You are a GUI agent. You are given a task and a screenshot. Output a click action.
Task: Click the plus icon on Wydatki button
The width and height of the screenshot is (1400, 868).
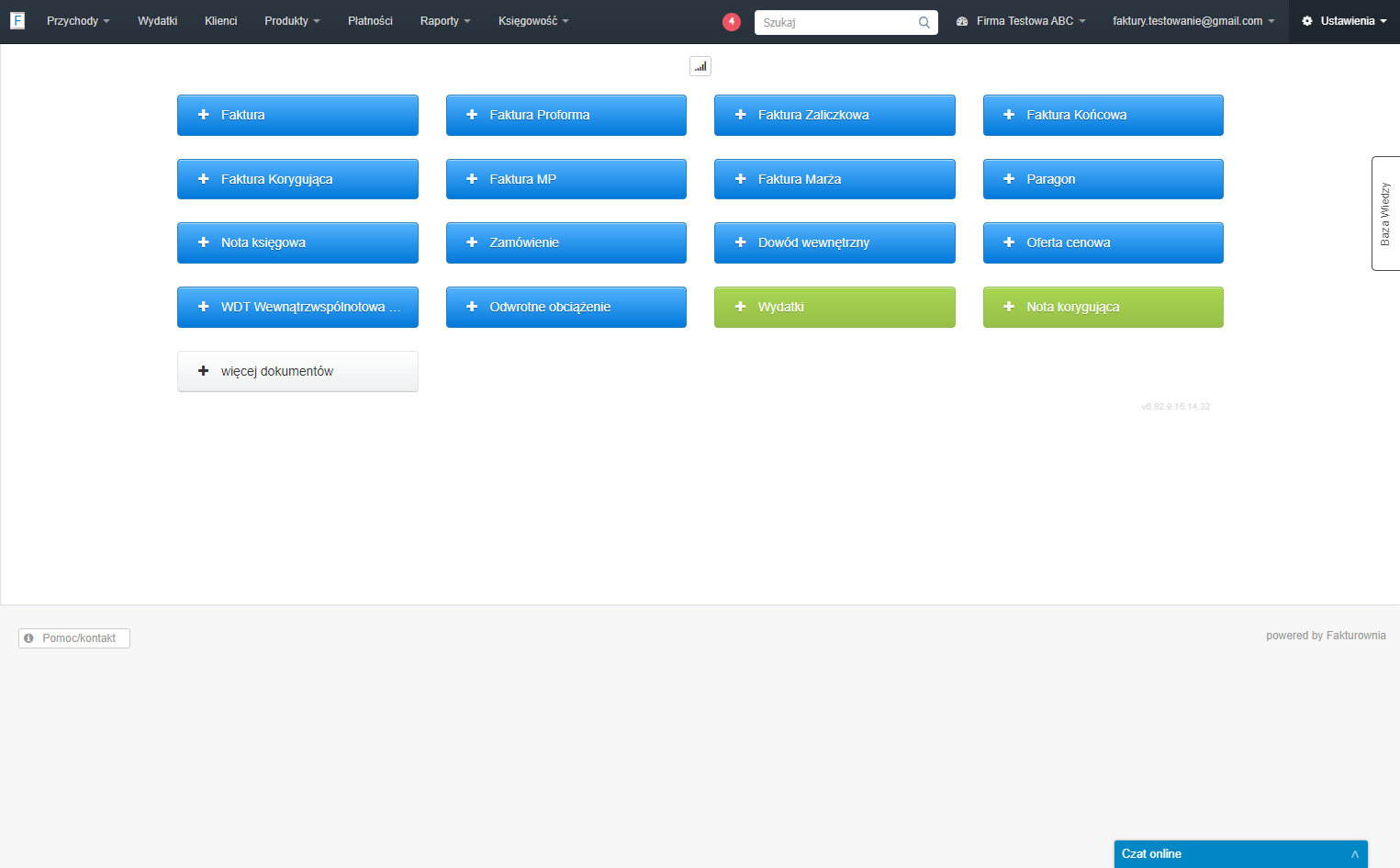pyautogui.click(x=741, y=307)
